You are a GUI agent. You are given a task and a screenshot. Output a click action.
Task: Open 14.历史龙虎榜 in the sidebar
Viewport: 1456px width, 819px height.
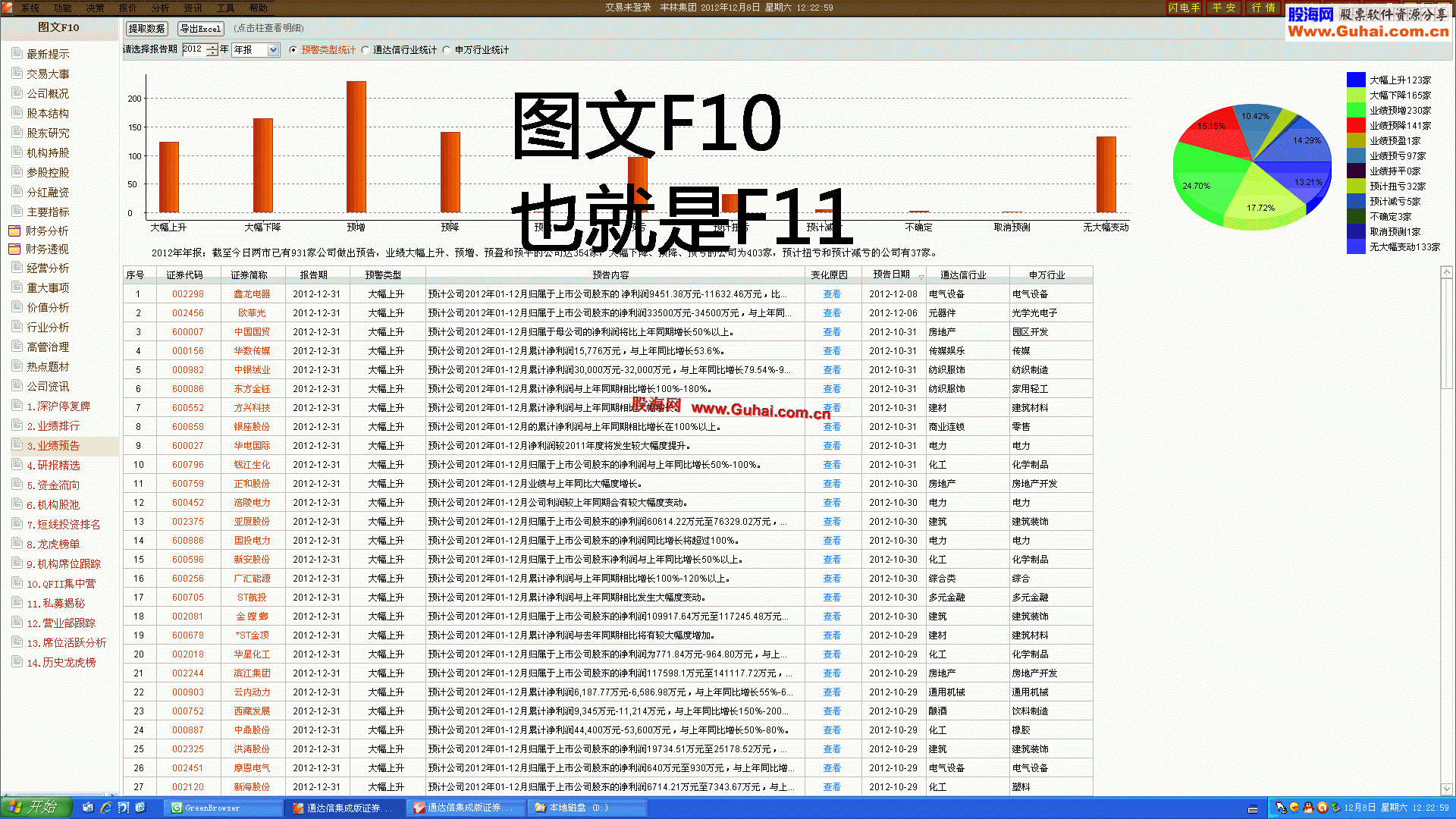coord(61,663)
